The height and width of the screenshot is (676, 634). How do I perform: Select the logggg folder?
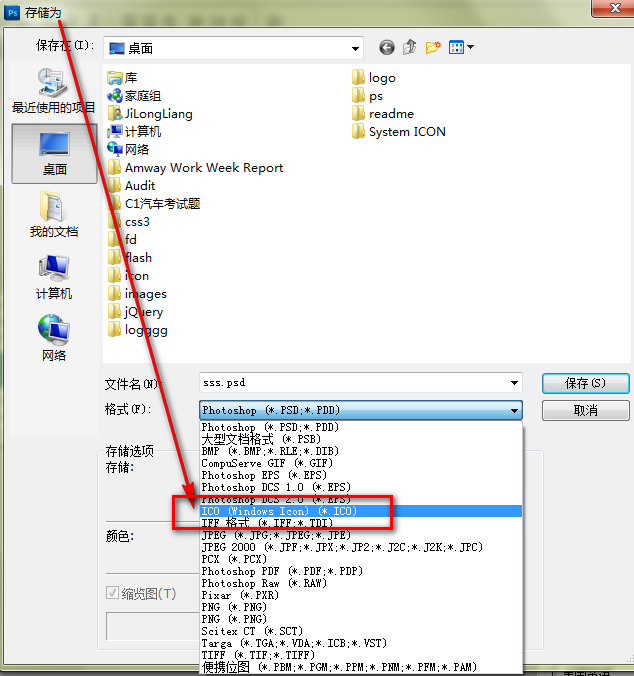click(x=137, y=330)
